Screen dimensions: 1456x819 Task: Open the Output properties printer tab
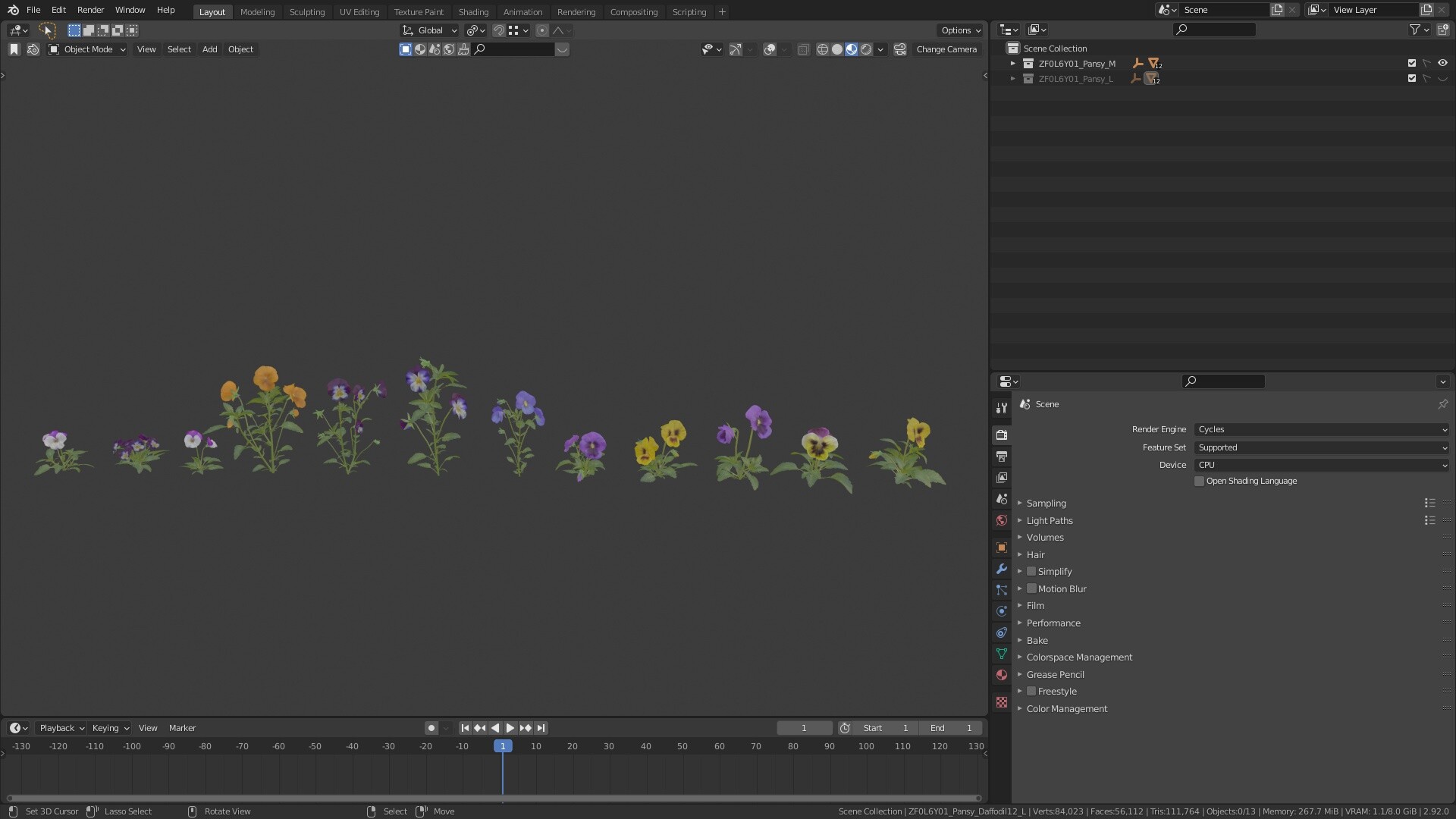(1002, 457)
